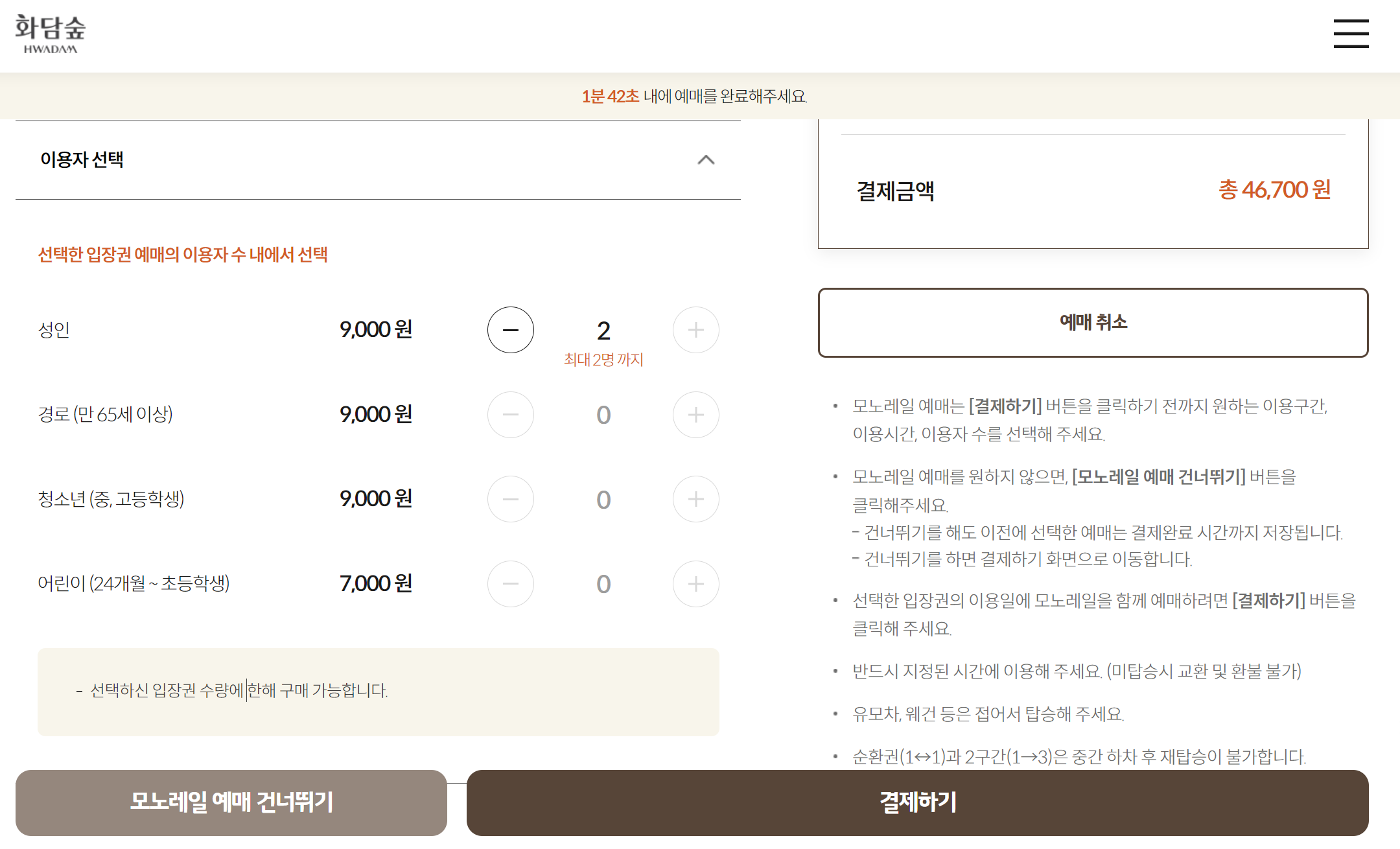
Task: Skip monorail booking via 건너뛰기 button
Action: [x=231, y=802]
